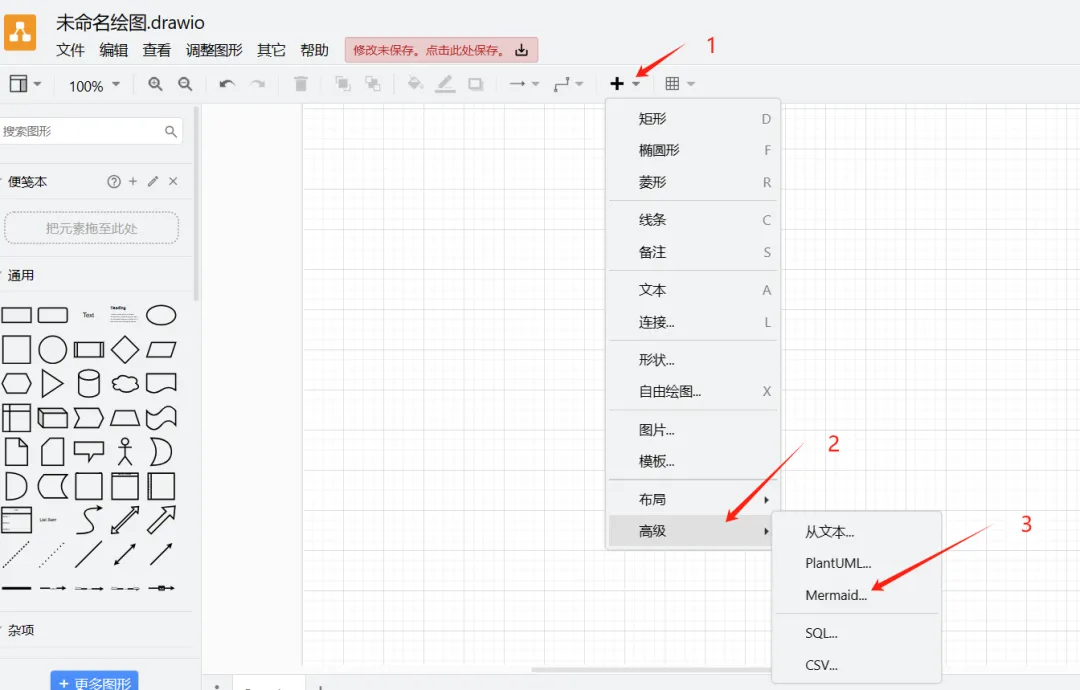This screenshot has height=690, width=1080.
Task: Select PlantUML... in advanced submenu
Action: tap(856, 563)
